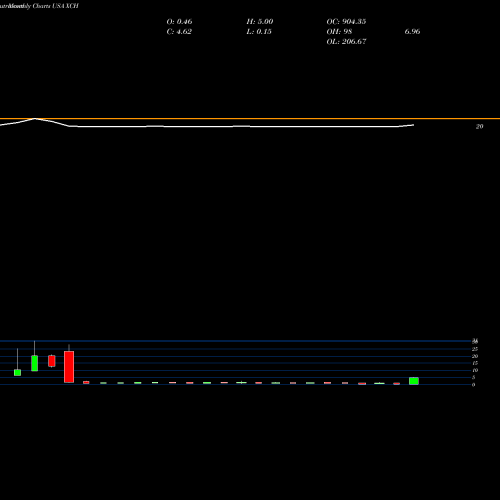The image size is (500, 500).
Task: Select the tall green candle with long wick
Action: click(35, 363)
